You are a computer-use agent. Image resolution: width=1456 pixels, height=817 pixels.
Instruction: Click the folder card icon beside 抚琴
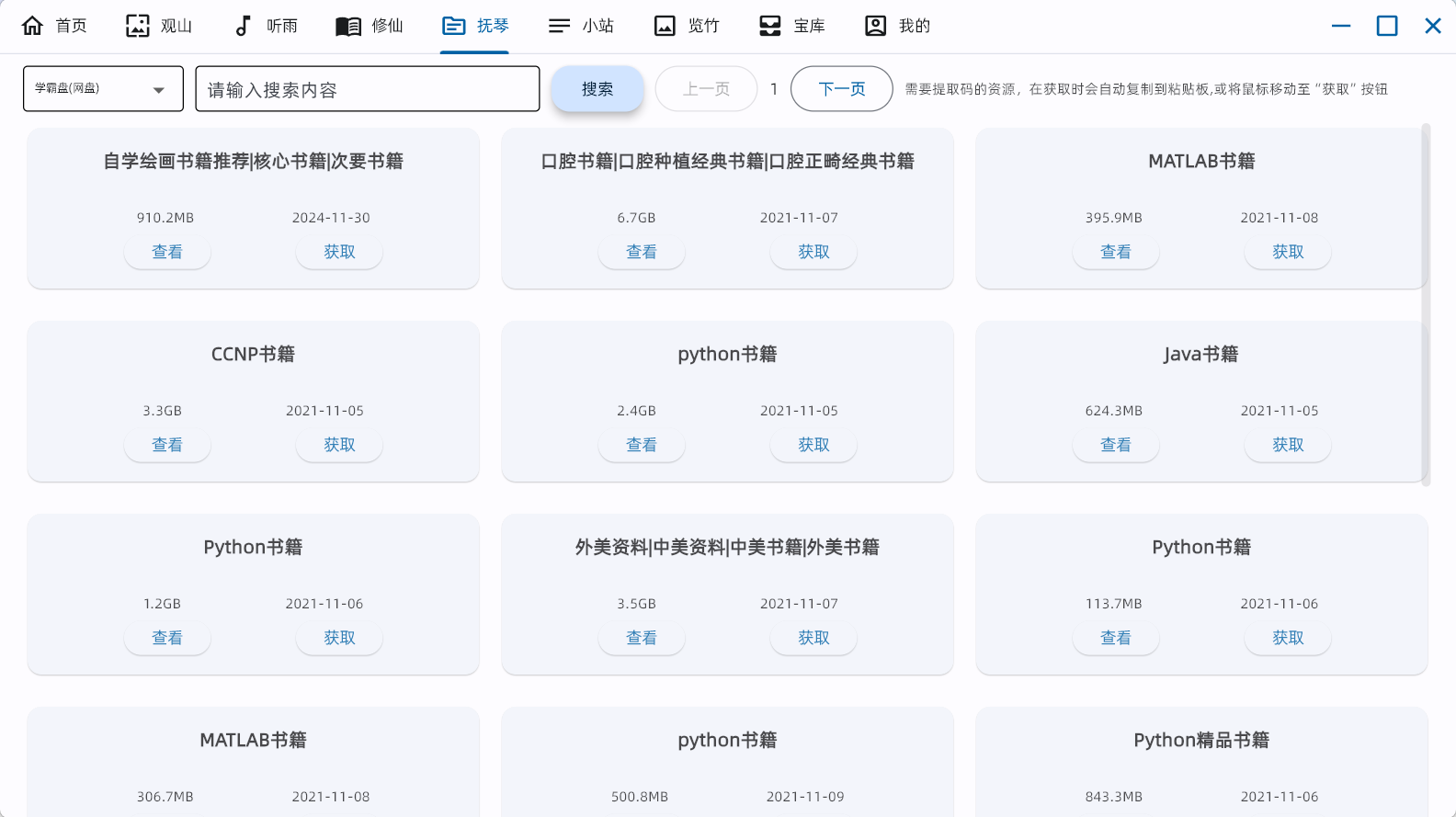pos(454,26)
